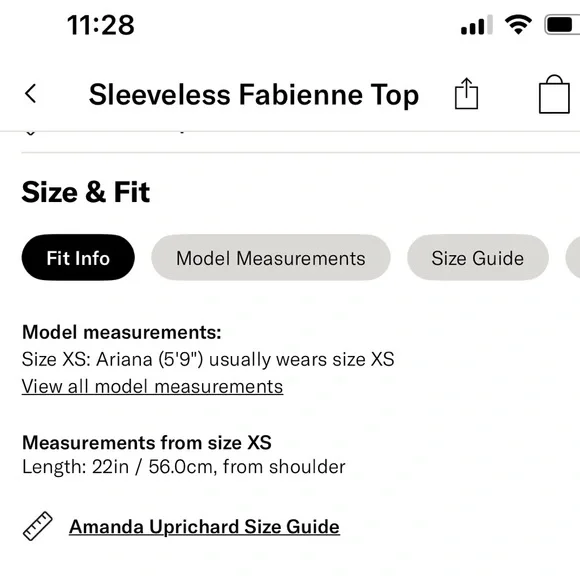Tap the Model measurements: label
Image resolution: width=580 pixels, height=580 pixels.
point(122,332)
